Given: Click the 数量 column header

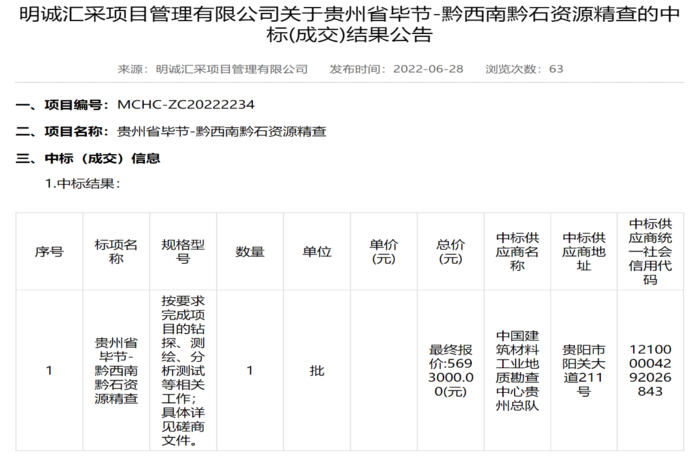Looking at the screenshot, I should 250,252.
